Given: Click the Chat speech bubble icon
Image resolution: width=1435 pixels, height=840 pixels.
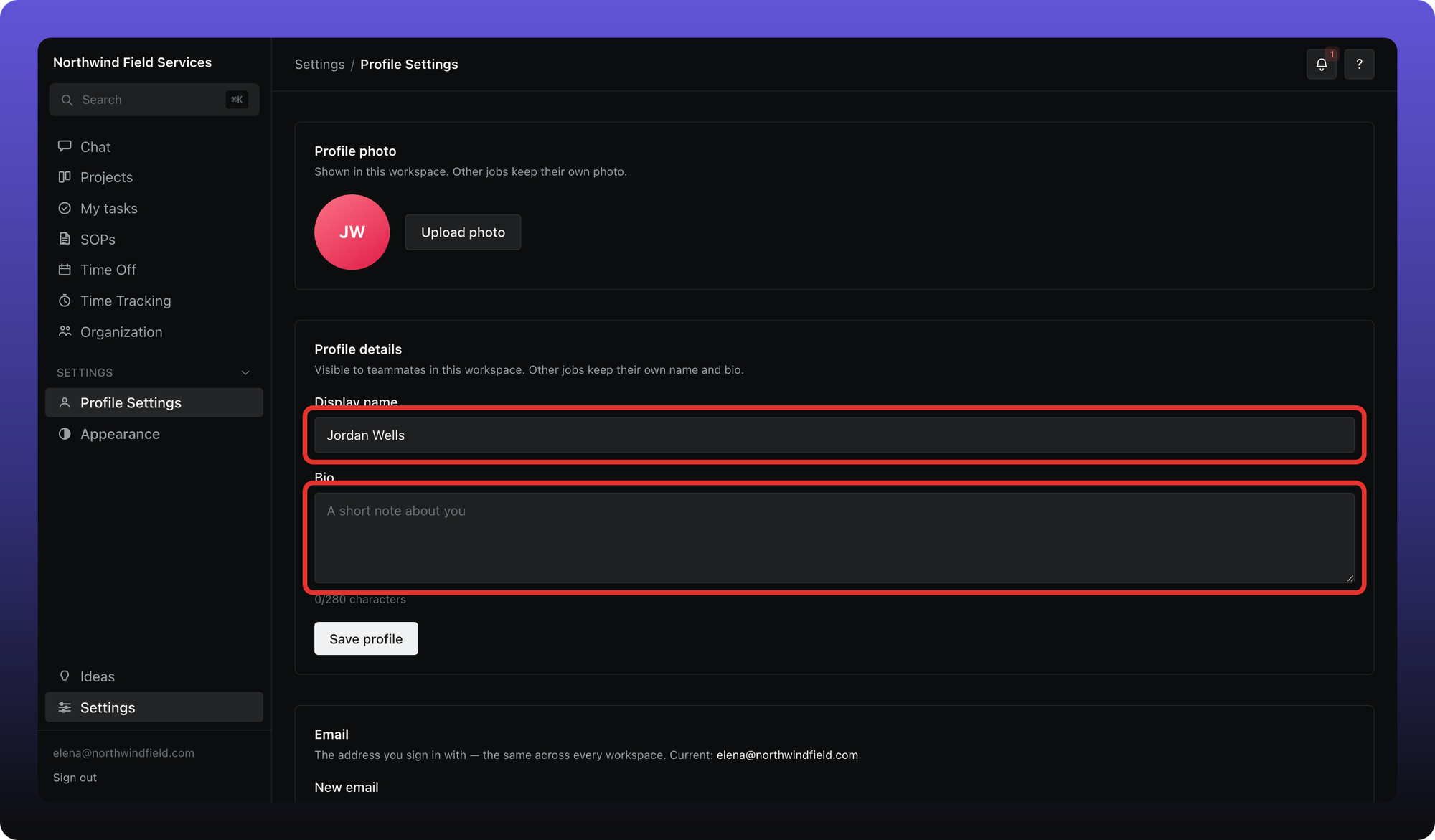Looking at the screenshot, I should [x=65, y=146].
